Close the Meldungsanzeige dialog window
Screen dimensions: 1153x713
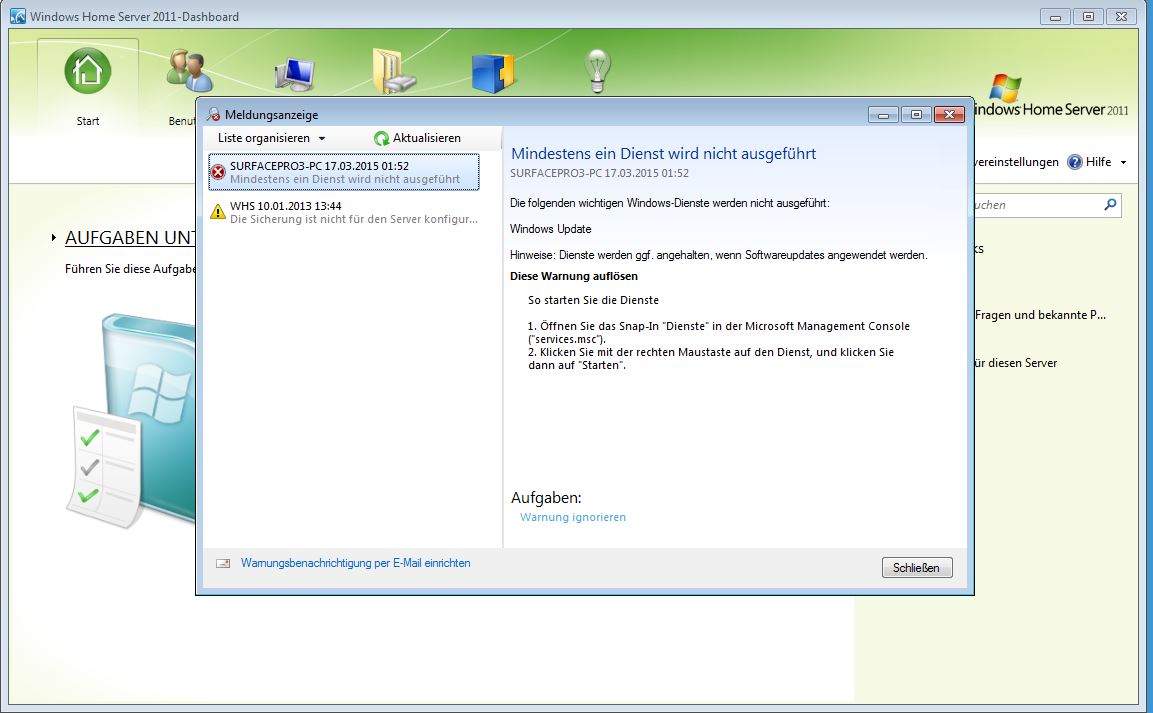949,115
